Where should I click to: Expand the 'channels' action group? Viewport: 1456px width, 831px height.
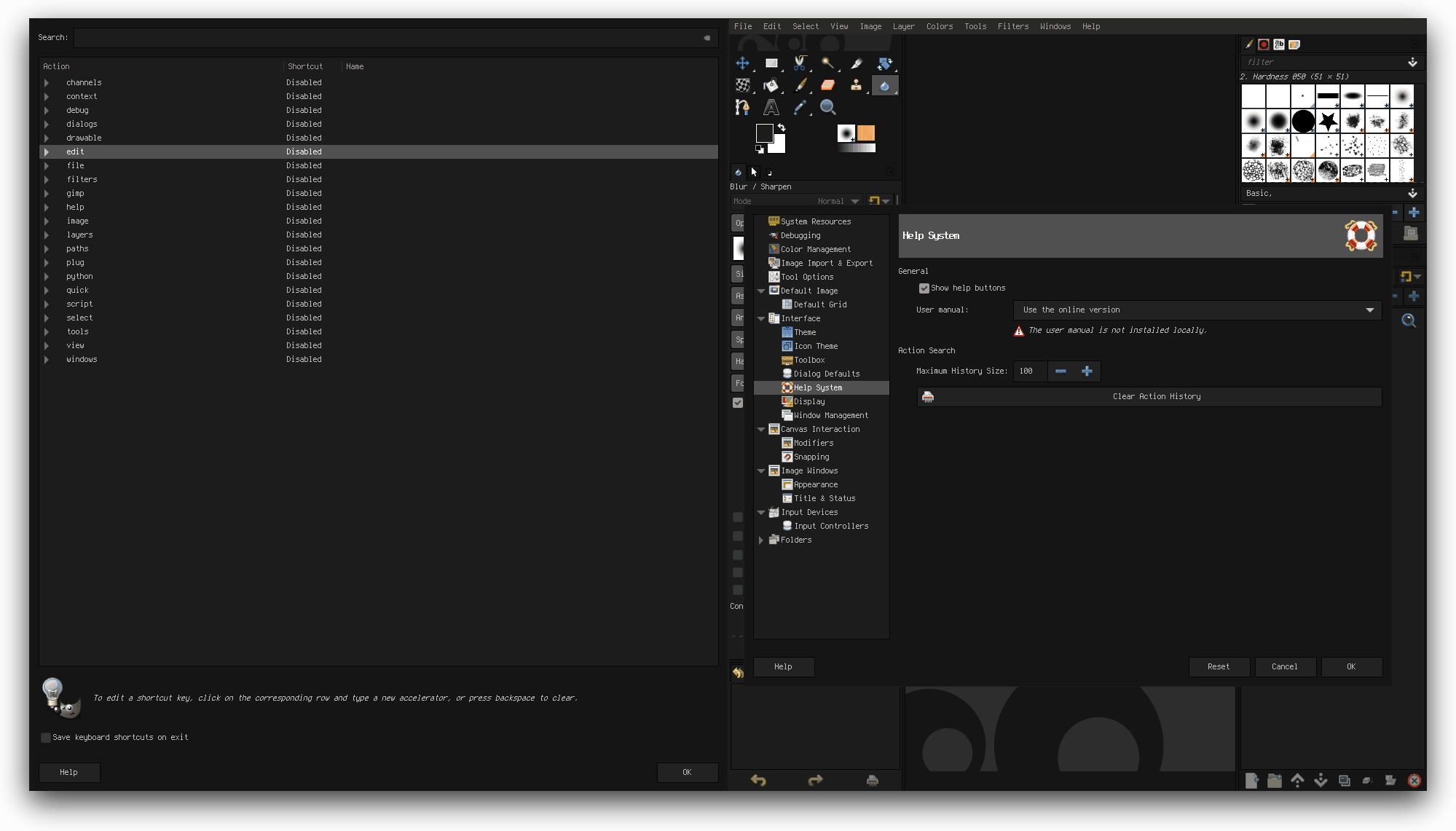(x=47, y=83)
